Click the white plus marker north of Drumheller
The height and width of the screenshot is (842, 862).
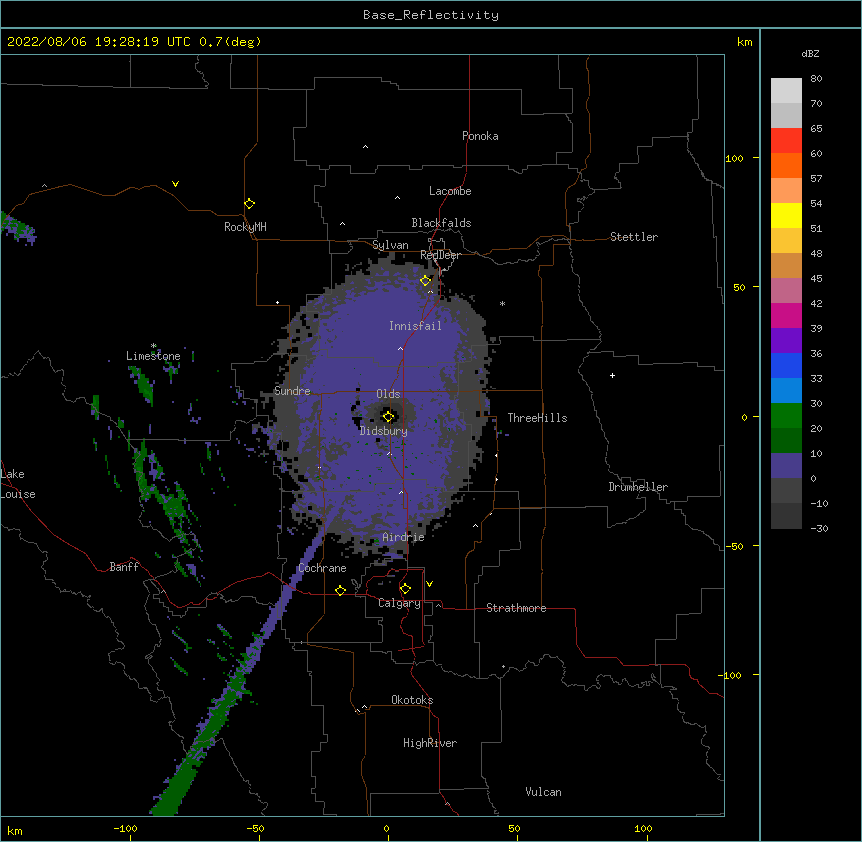pos(612,375)
